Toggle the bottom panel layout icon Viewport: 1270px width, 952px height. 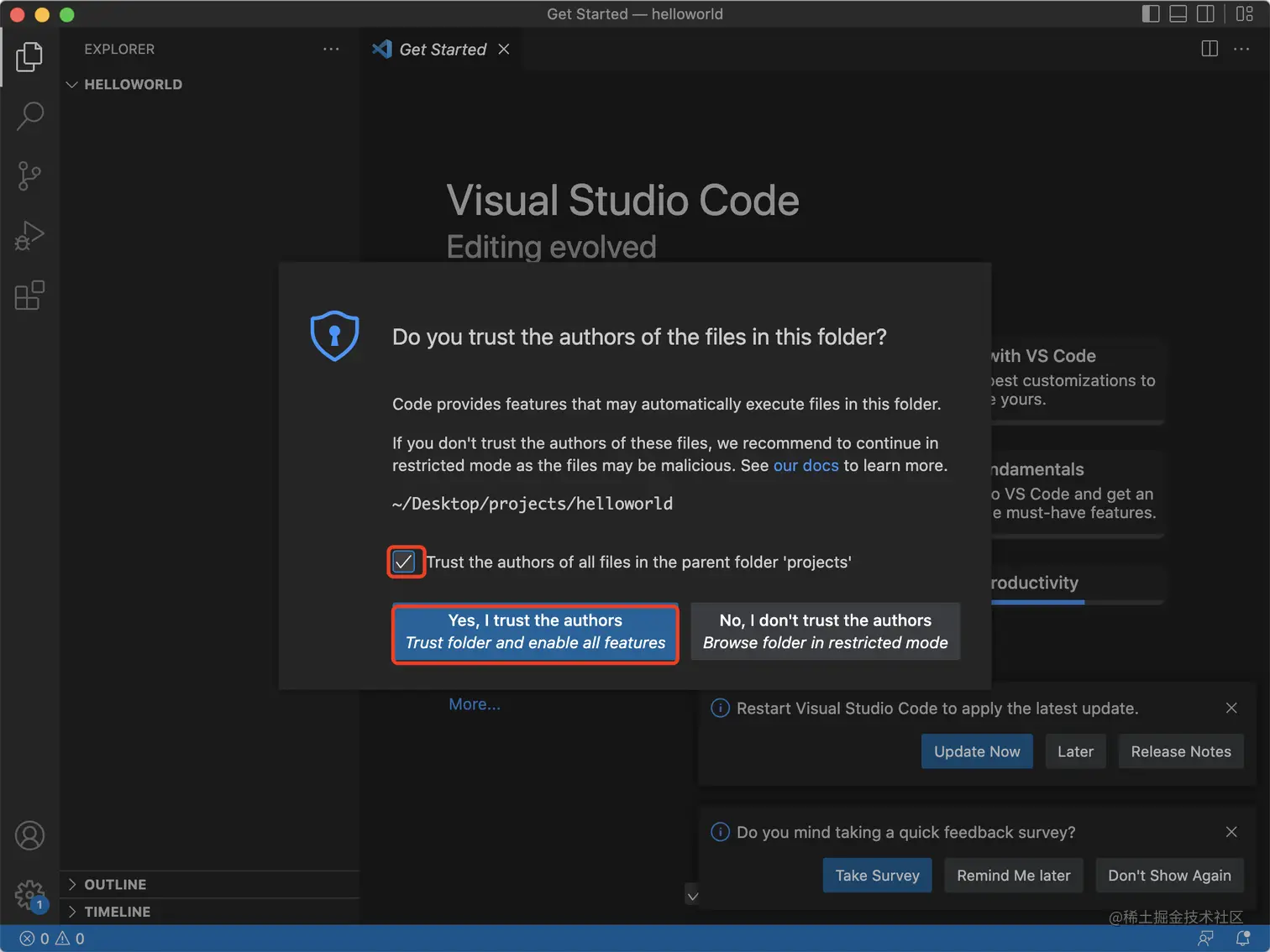pos(1178,14)
